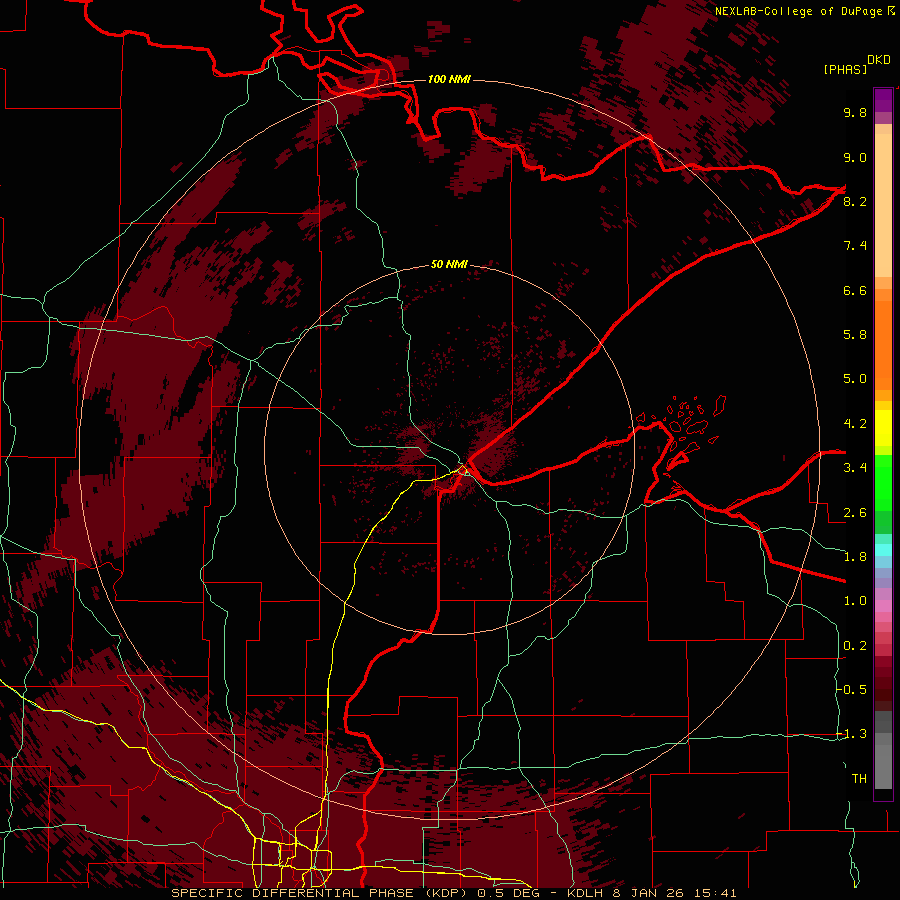Click the 2.6 color scale value
This screenshot has height=900, width=900.
855,513
